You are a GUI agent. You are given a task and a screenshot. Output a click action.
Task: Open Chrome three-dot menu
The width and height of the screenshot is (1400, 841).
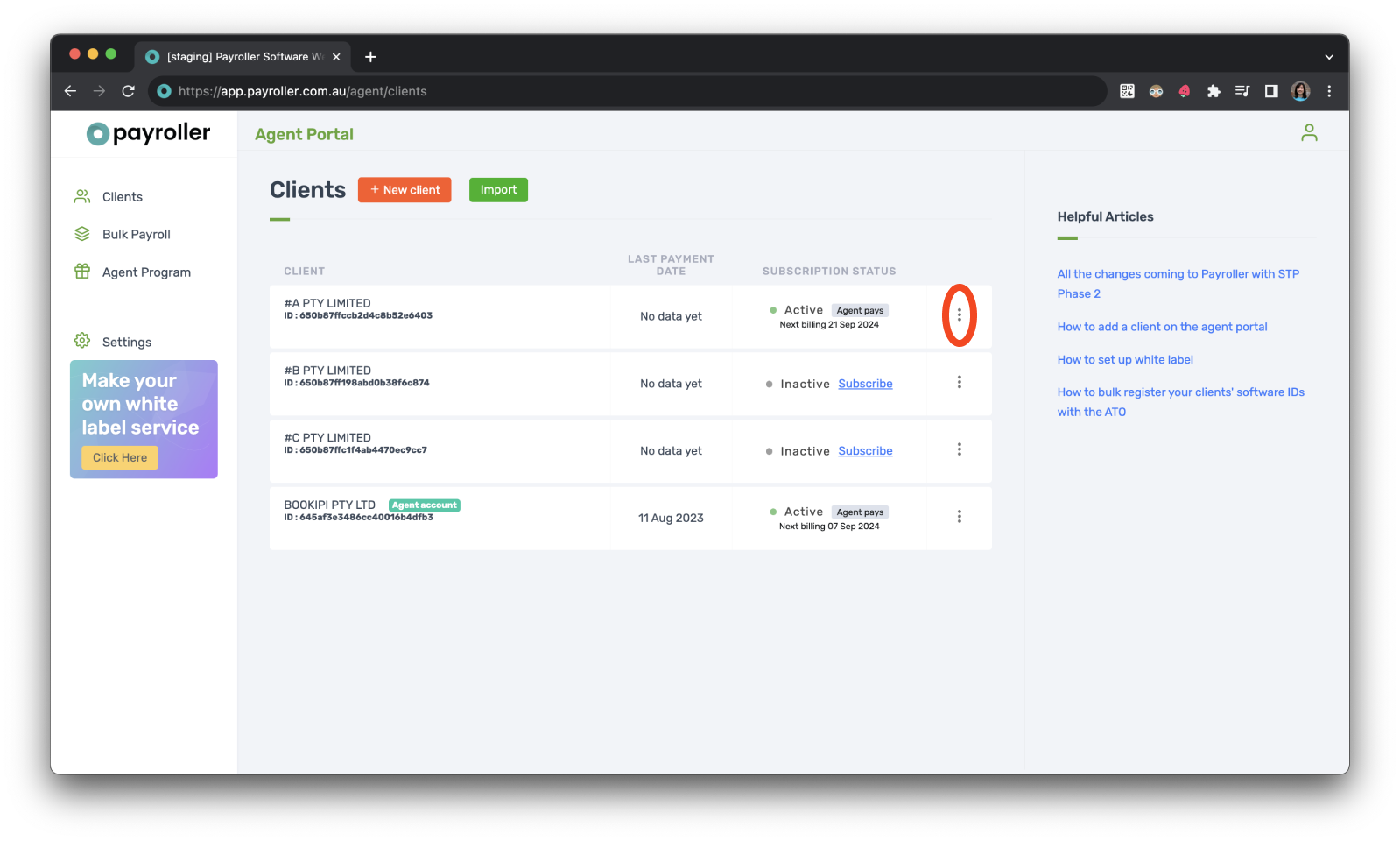(x=1328, y=91)
